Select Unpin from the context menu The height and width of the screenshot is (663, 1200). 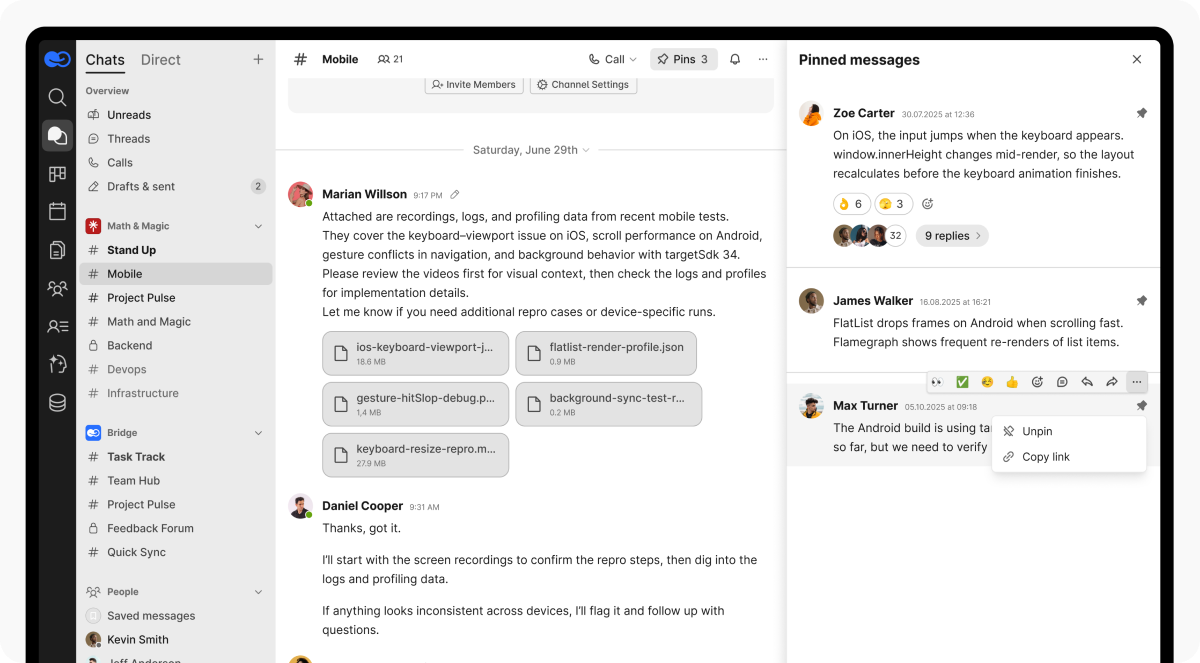point(1037,431)
